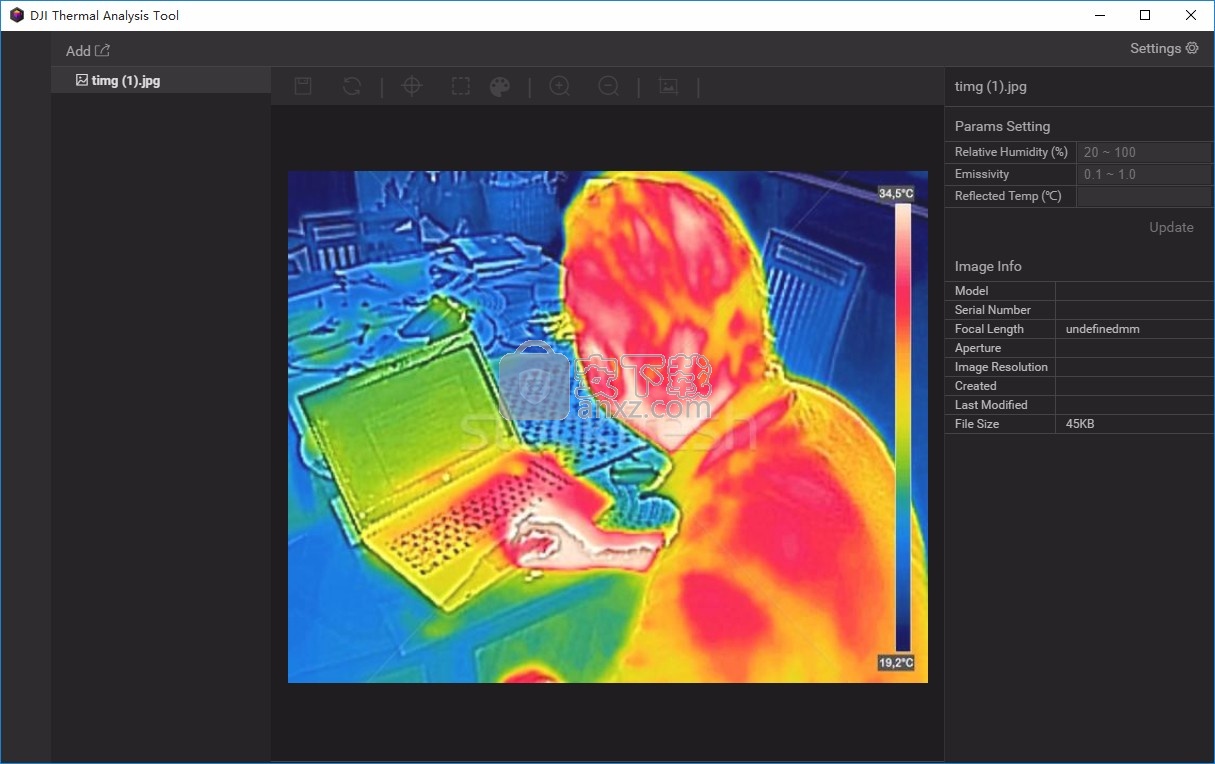1215x764 pixels.
Task: Zoom in using the magnifier plus icon
Action: tap(560, 87)
